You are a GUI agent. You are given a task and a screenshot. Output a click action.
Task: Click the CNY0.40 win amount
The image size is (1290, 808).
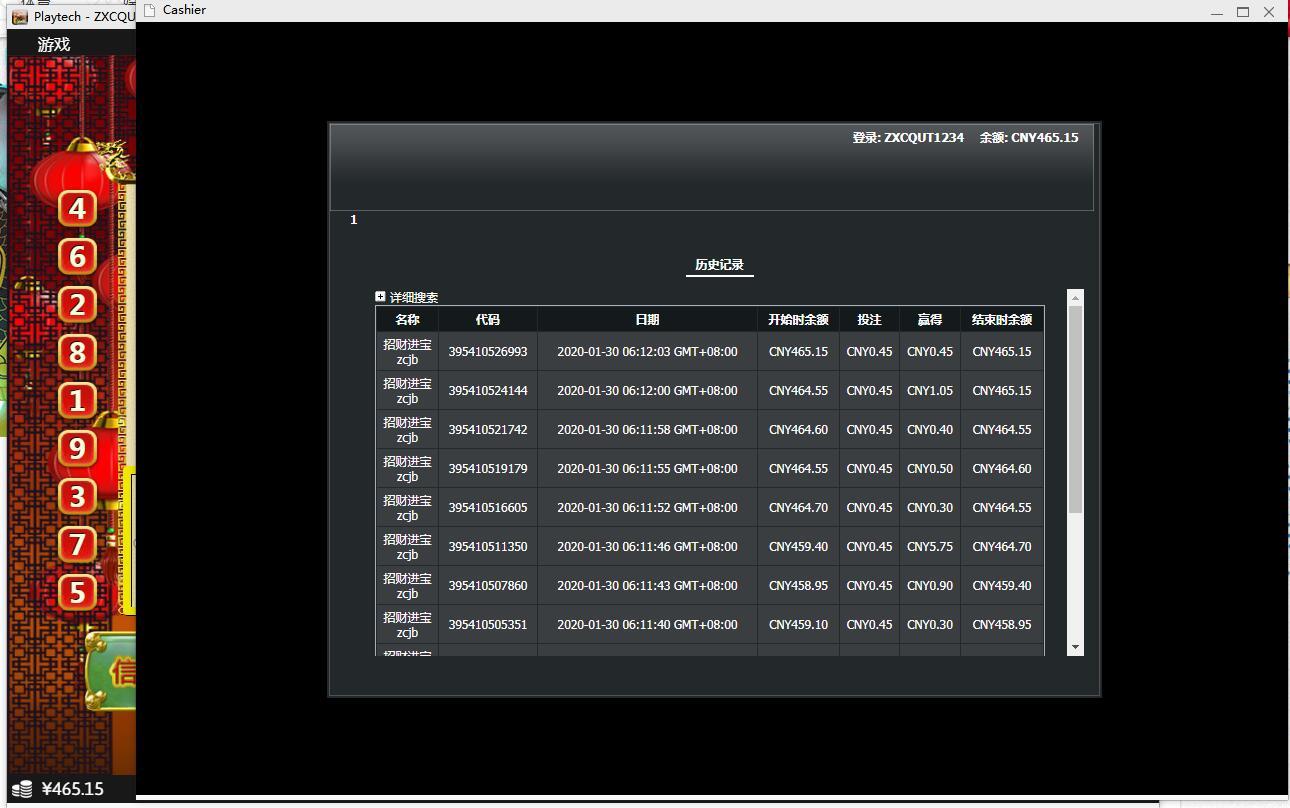pos(930,430)
